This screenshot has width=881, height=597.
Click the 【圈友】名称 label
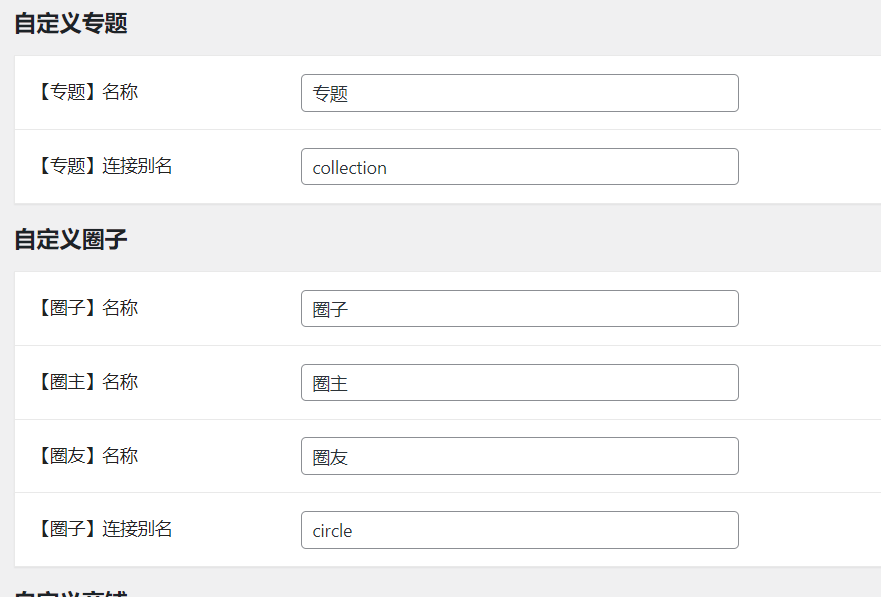88,455
